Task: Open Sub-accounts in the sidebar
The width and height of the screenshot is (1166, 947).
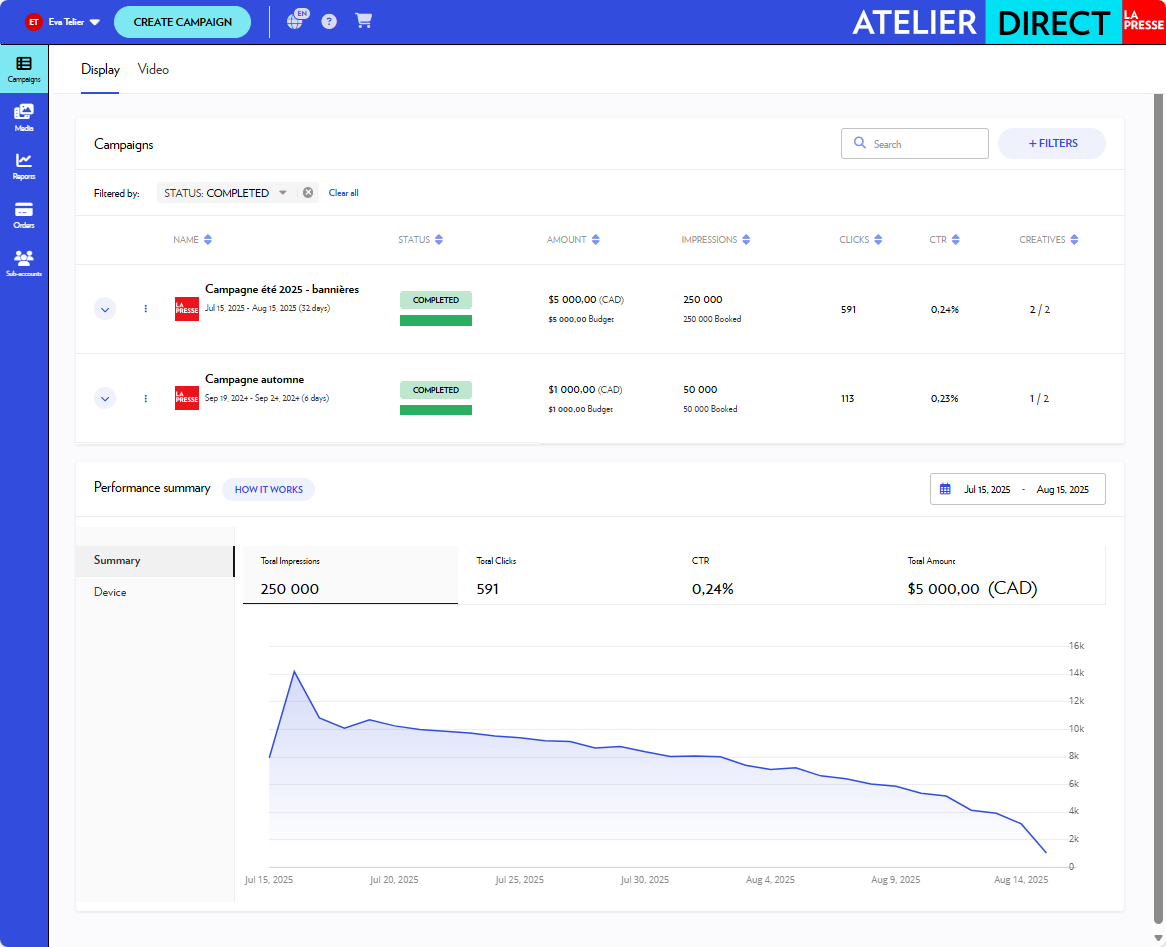Action: tap(24, 262)
